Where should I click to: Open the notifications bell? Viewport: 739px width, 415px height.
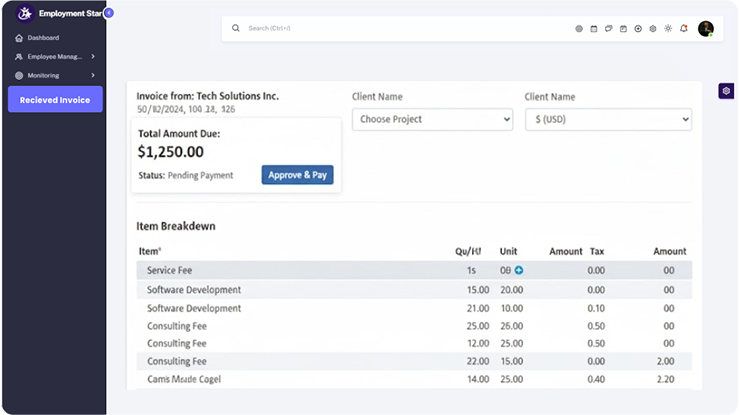tap(684, 29)
